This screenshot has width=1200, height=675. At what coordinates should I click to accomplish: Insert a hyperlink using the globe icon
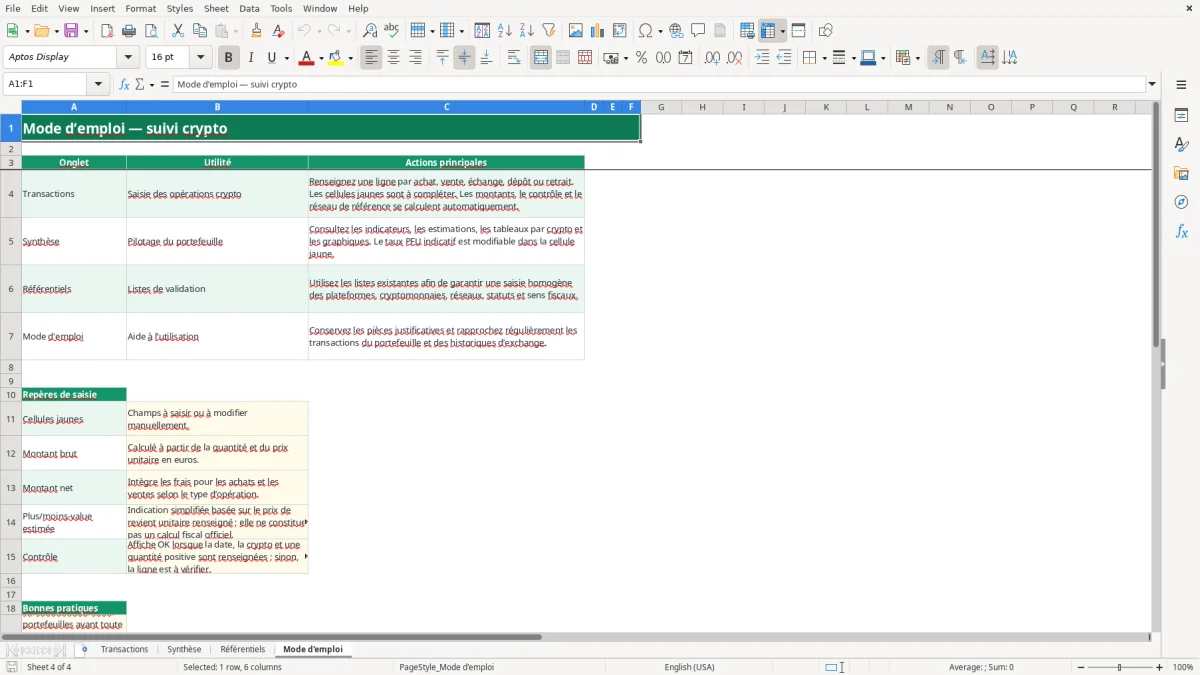pos(676,31)
